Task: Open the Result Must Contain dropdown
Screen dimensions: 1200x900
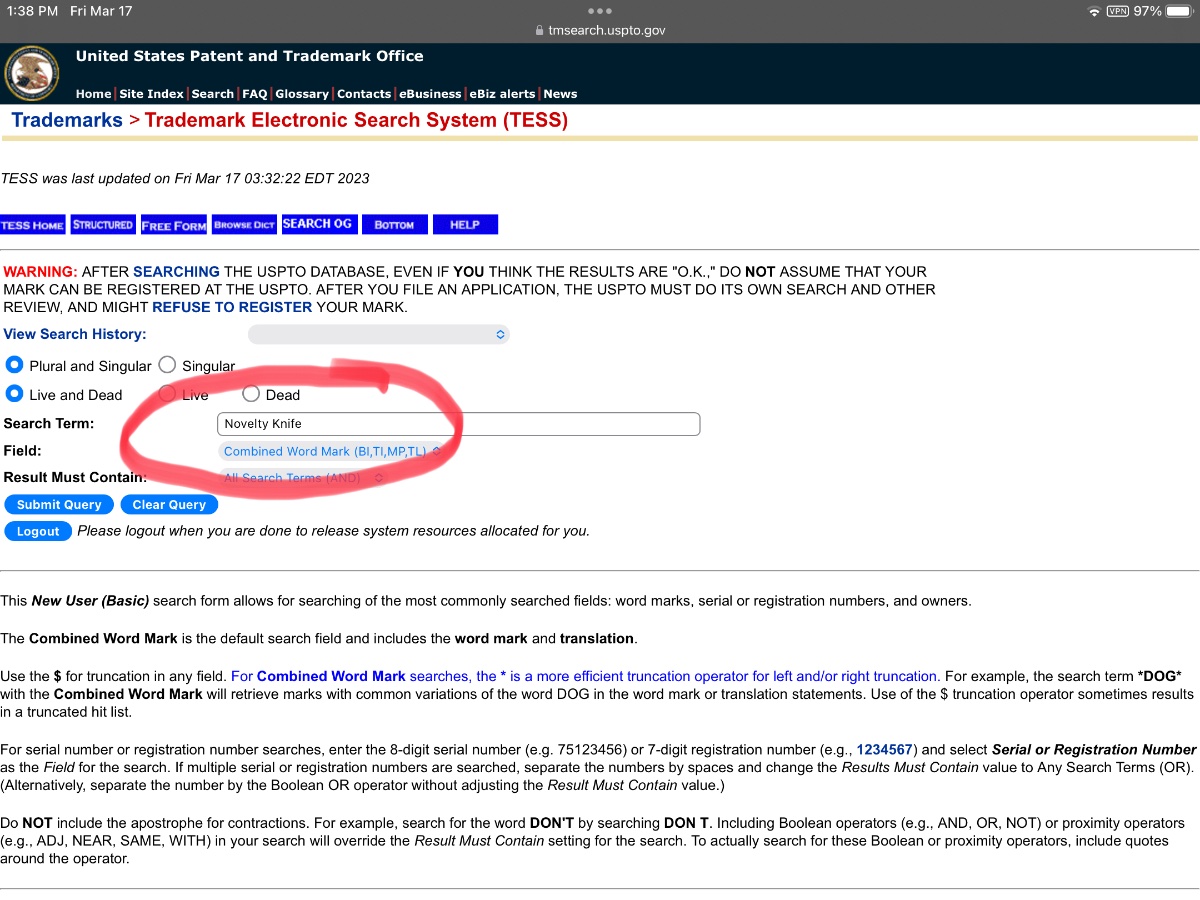Action: pos(303,478)
